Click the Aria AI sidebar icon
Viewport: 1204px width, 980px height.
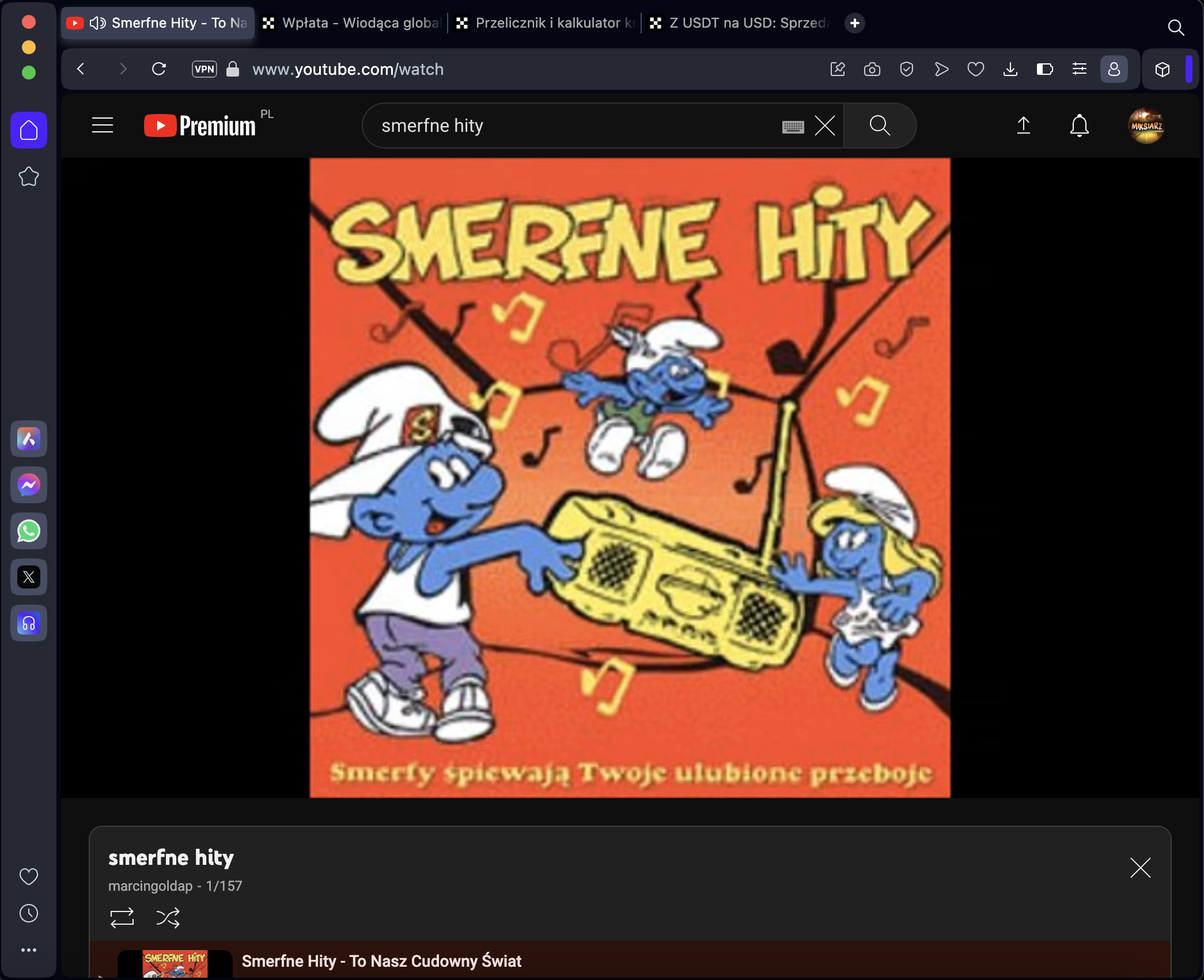pos(28,439)
